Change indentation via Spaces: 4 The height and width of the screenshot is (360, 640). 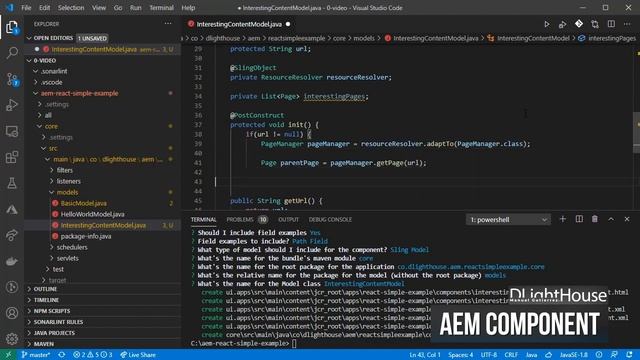coord(460,355)
